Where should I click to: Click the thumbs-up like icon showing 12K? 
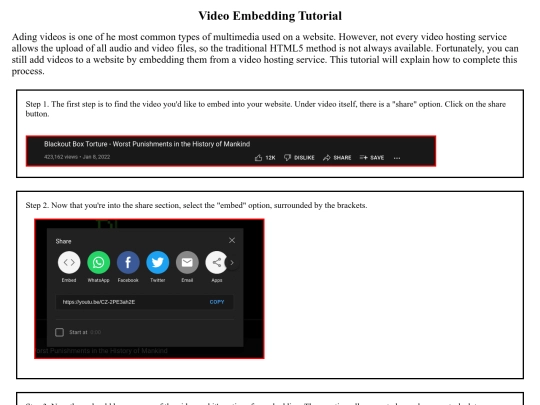(x=258, y=158)
